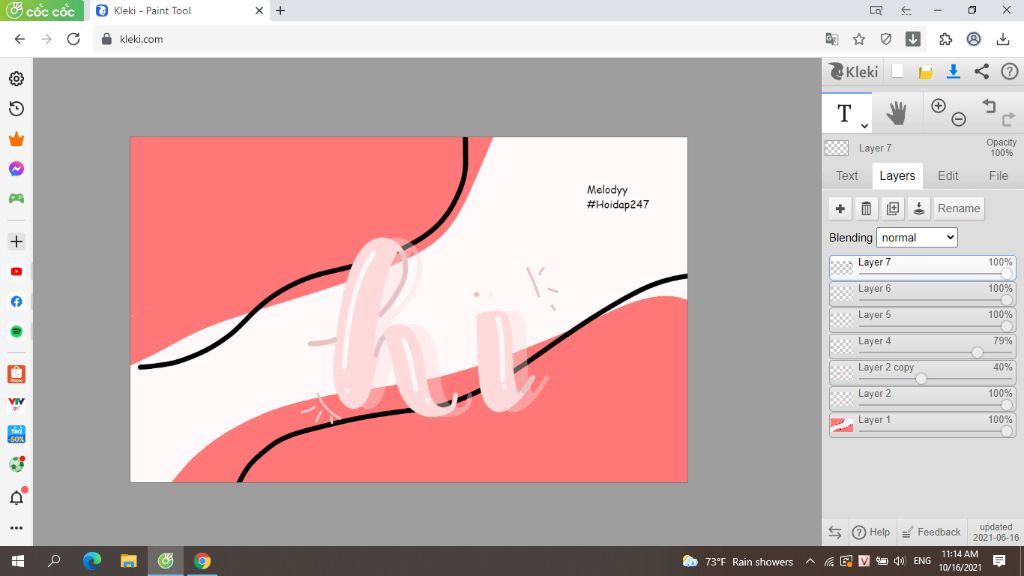Open Windows Start menu

coord(18,561)
